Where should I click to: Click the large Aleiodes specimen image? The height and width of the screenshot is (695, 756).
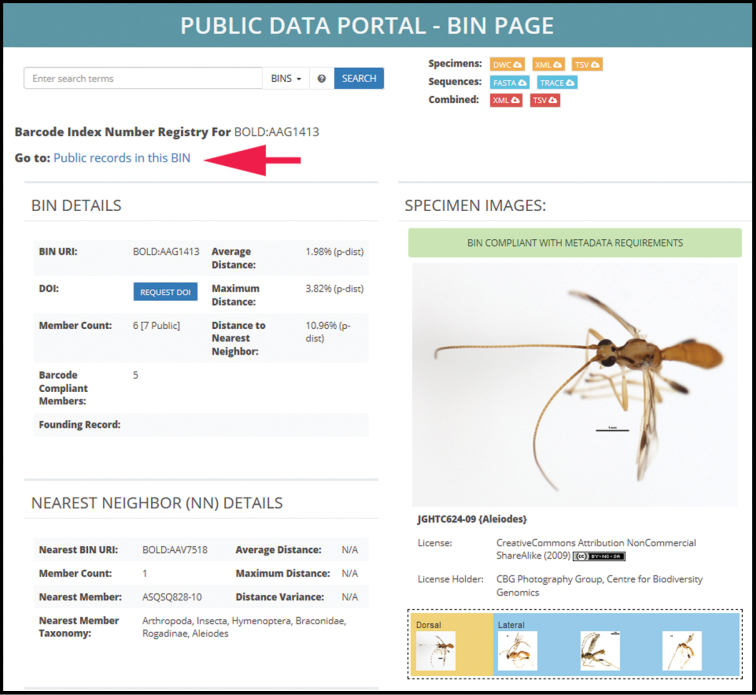pos(575,385)
